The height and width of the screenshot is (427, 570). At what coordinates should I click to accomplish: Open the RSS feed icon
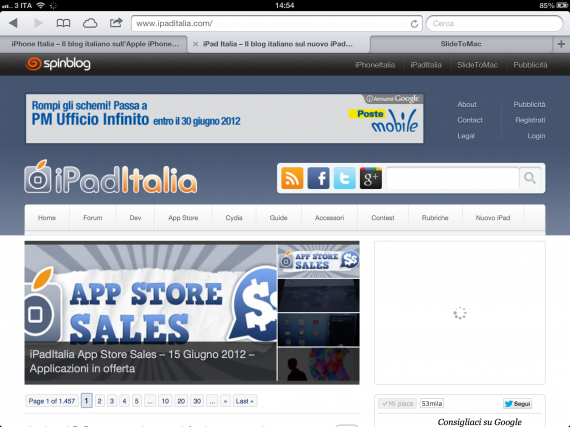point(292,178)
